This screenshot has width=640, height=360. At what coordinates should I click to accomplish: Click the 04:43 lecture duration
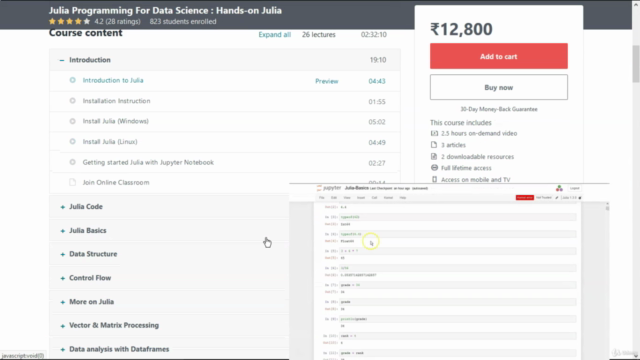click(x=377, y=81)
